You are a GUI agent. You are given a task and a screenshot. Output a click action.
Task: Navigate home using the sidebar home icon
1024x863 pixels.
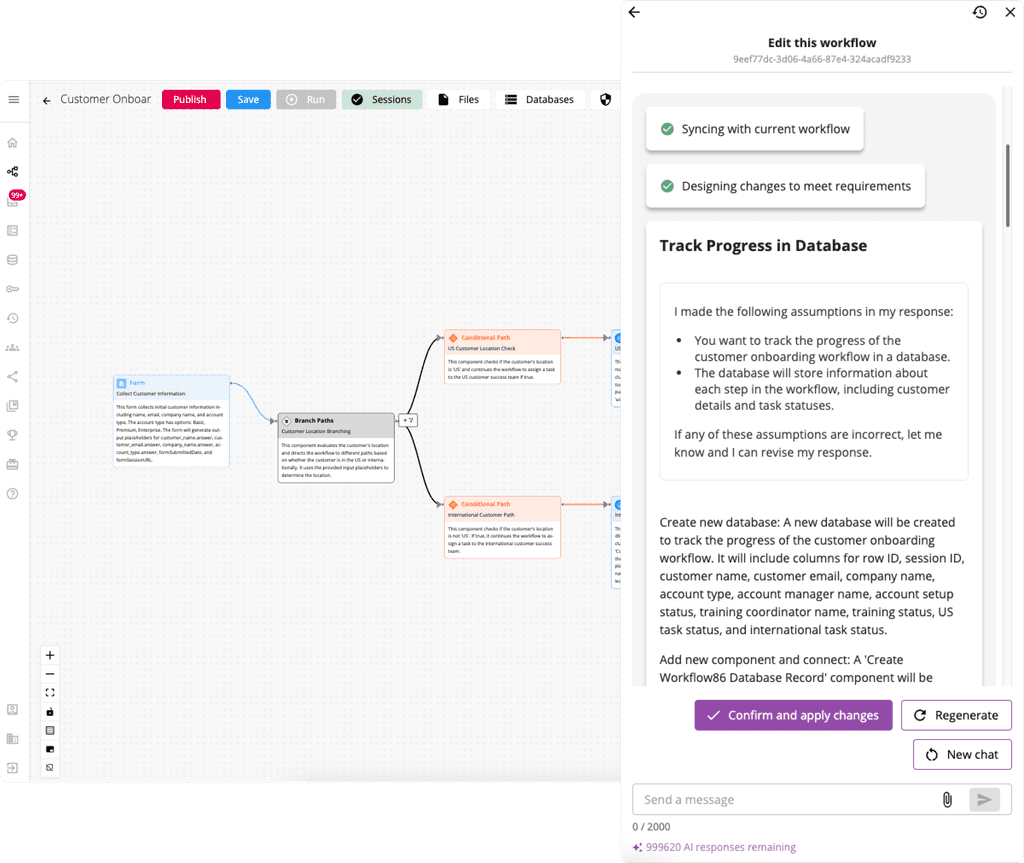pos(13,142)
